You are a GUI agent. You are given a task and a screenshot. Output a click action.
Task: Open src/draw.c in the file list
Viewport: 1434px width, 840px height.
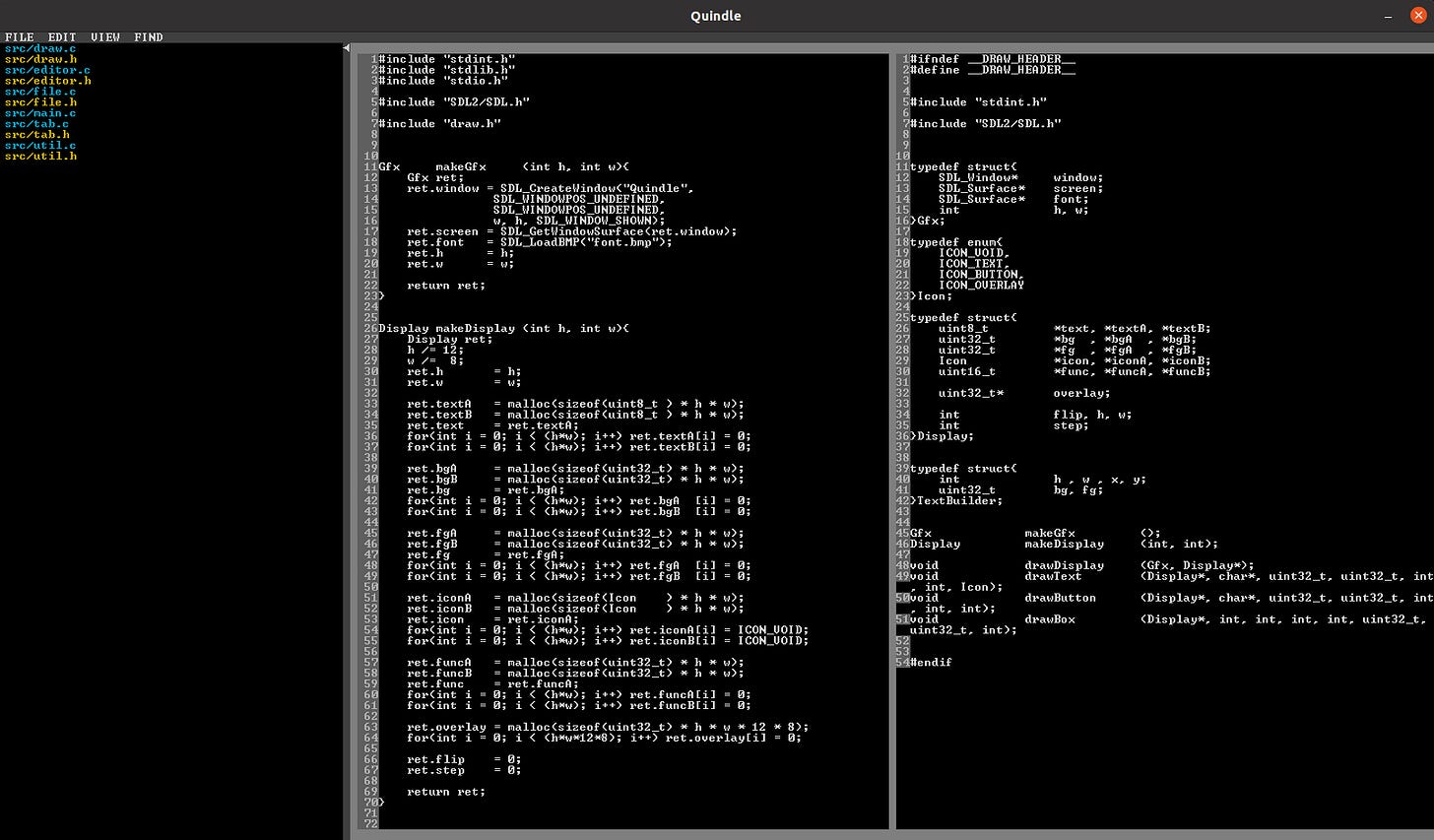(x=40, y=48)
